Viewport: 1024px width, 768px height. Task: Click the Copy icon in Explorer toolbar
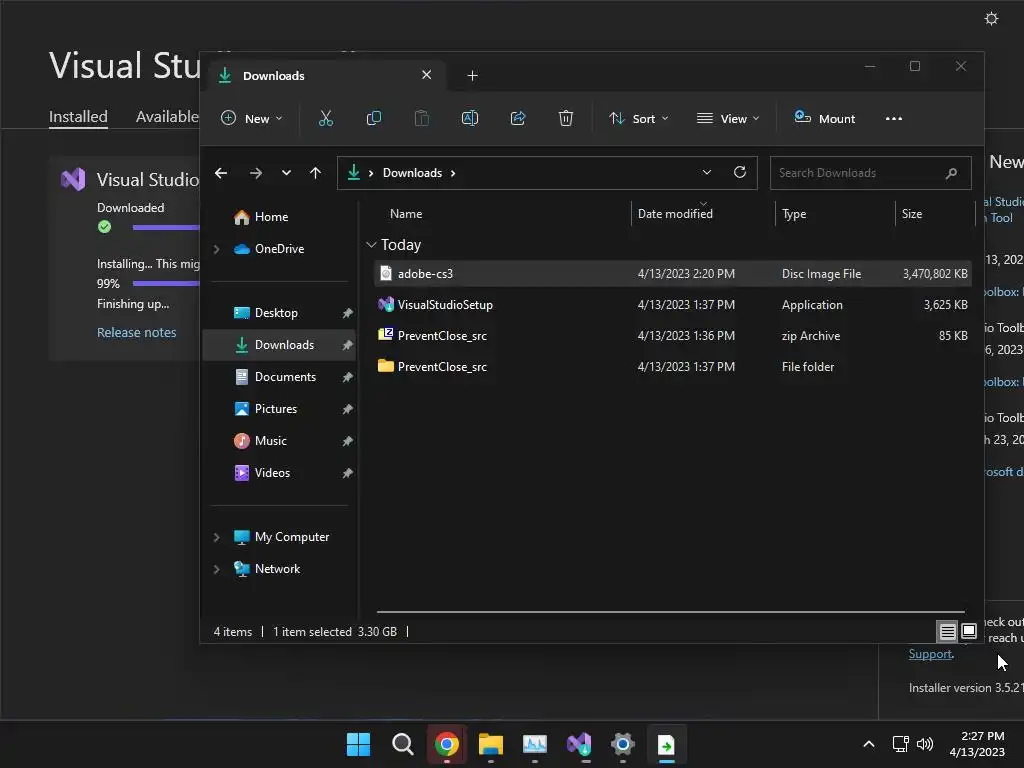coord(374,118)
